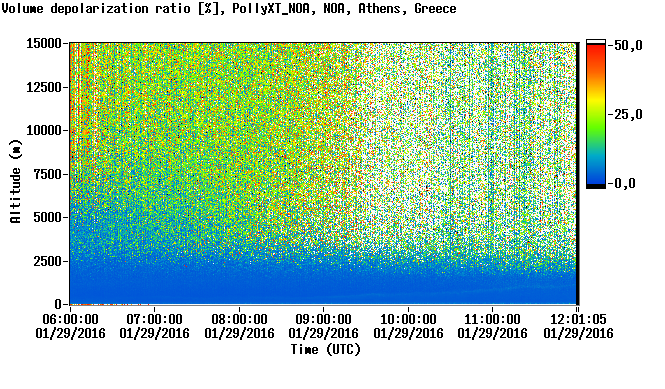Click the chart title mentioning PollyXT_NOA

click(229, 9)
